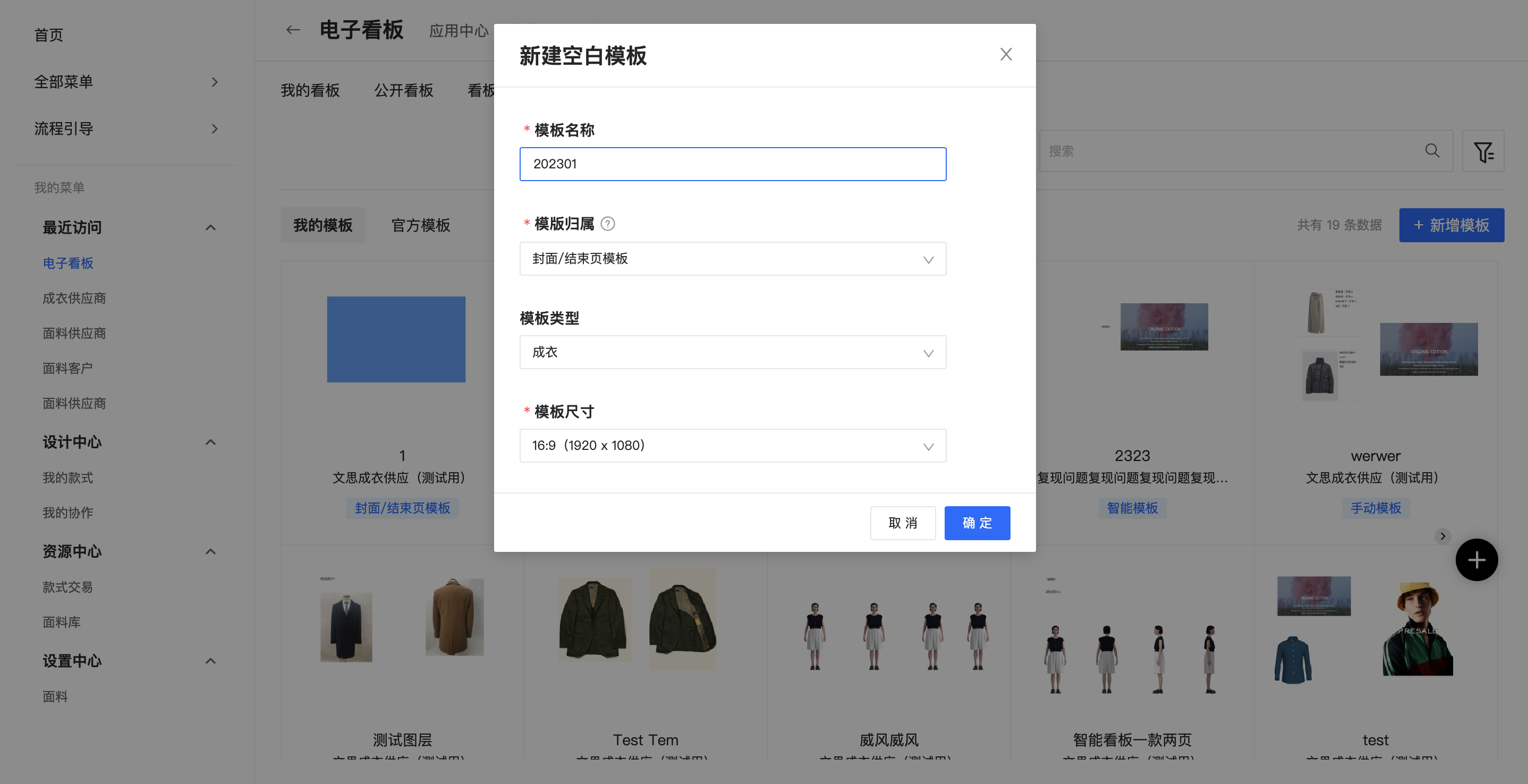Collapse the 最近访问 section

point(210,227)
